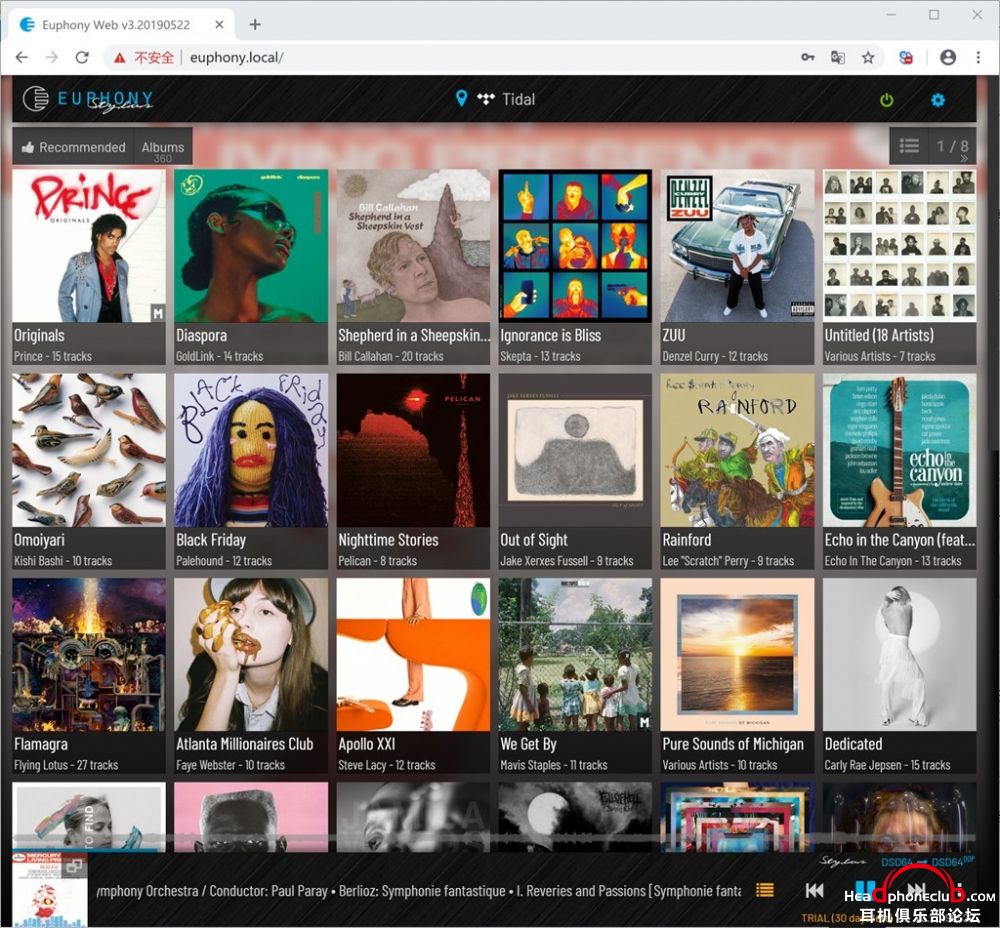Open the ZUU album by Denzel Curry

(737, 246)
